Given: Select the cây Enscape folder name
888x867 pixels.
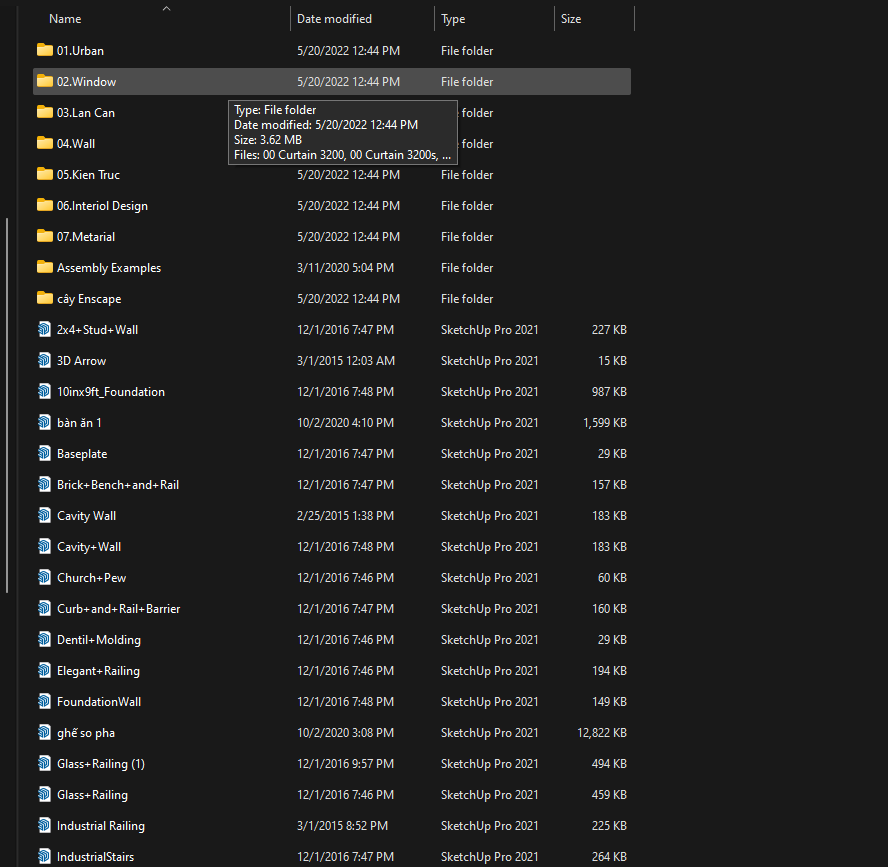Looking at the screenshot, I should point(89,298).
